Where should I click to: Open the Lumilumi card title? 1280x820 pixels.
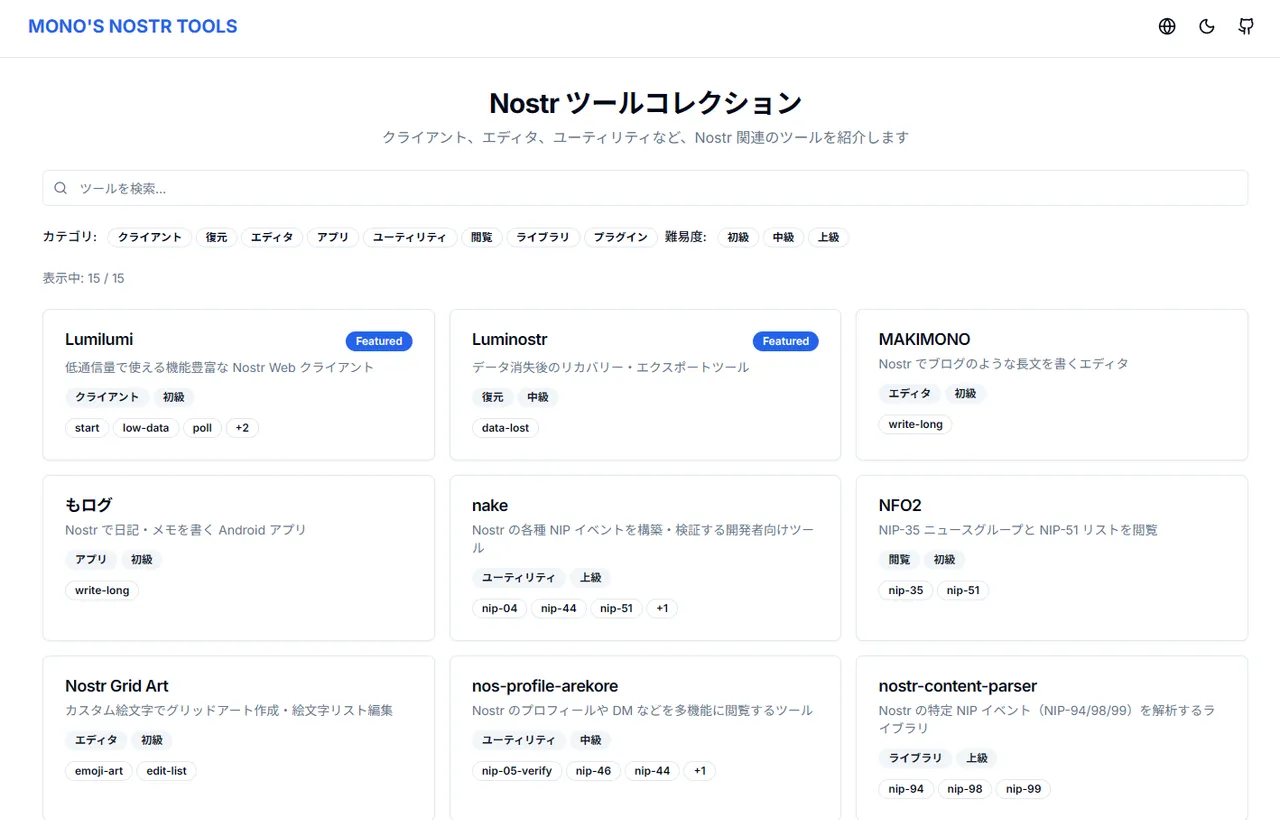99,339
